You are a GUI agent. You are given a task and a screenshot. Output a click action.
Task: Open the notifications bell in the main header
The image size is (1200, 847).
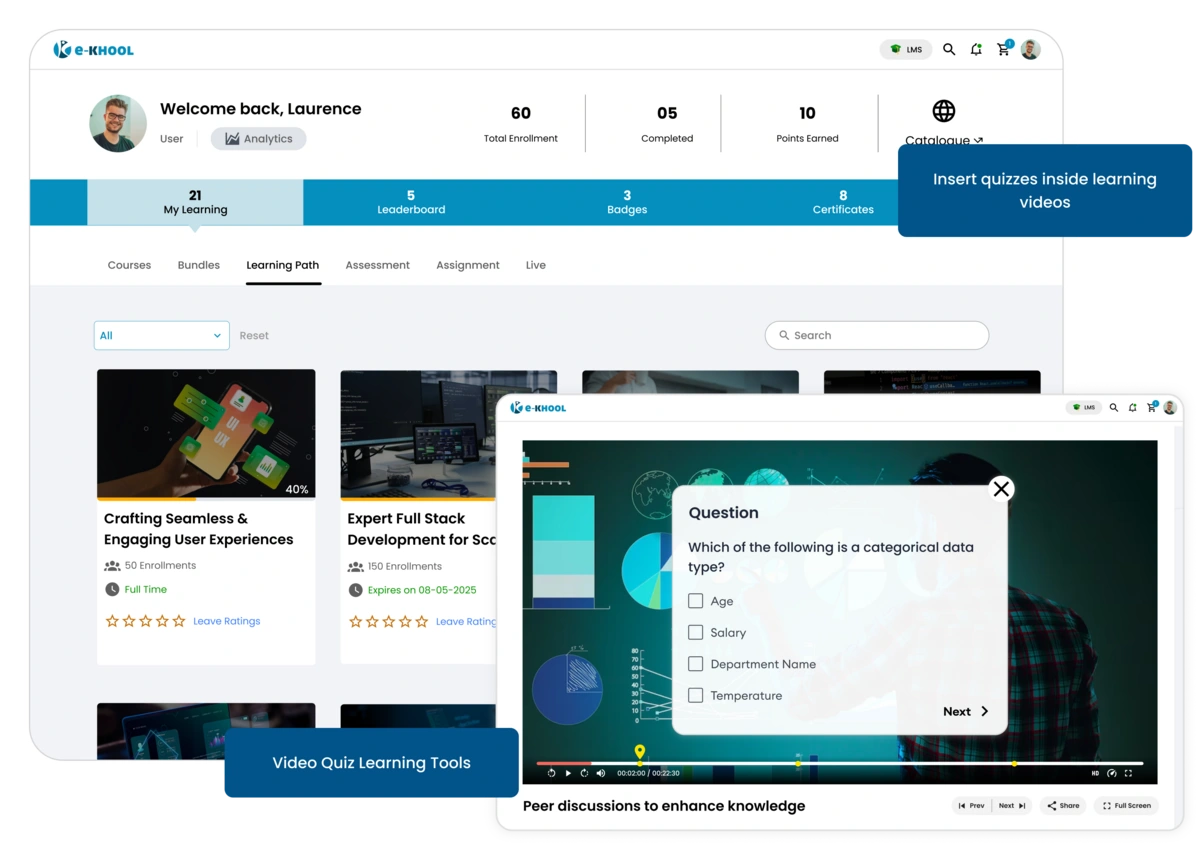tap(976, 49)
